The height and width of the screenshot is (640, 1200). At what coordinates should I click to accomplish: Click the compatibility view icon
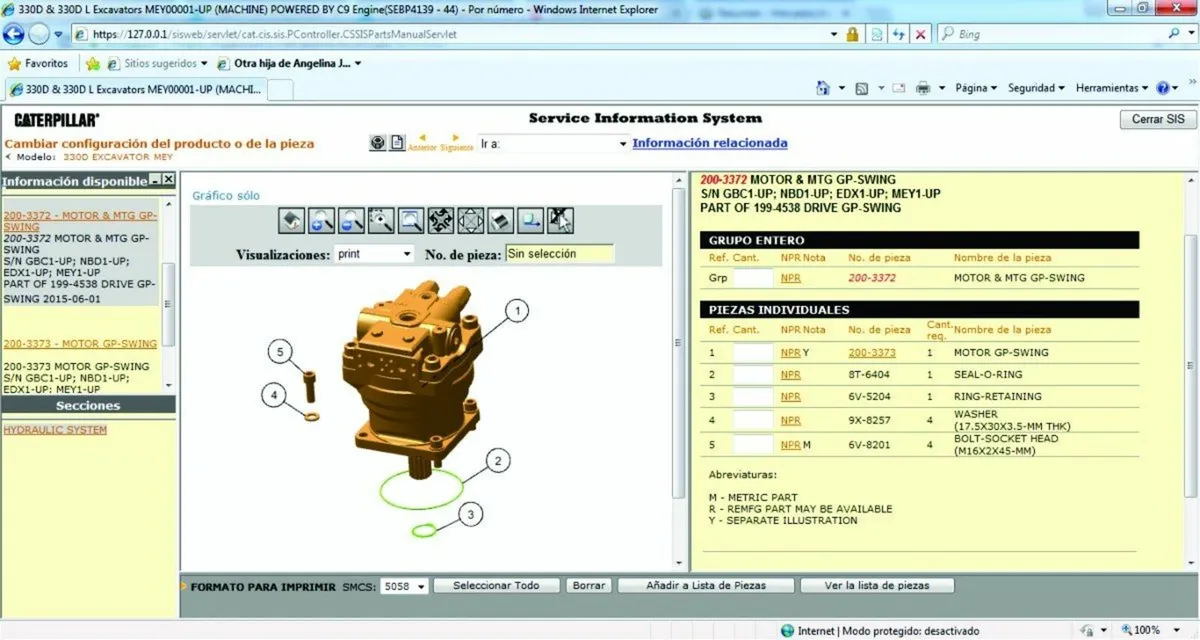(x=877, y=34)
